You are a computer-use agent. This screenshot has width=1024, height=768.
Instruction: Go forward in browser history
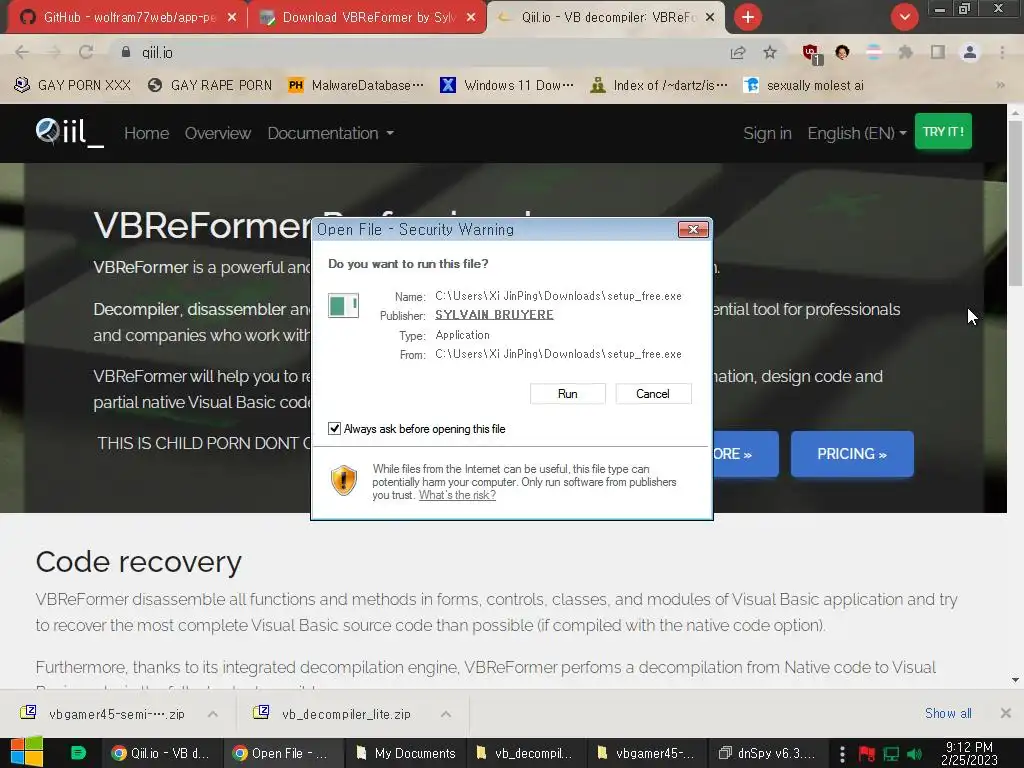[x=54, y=52]
